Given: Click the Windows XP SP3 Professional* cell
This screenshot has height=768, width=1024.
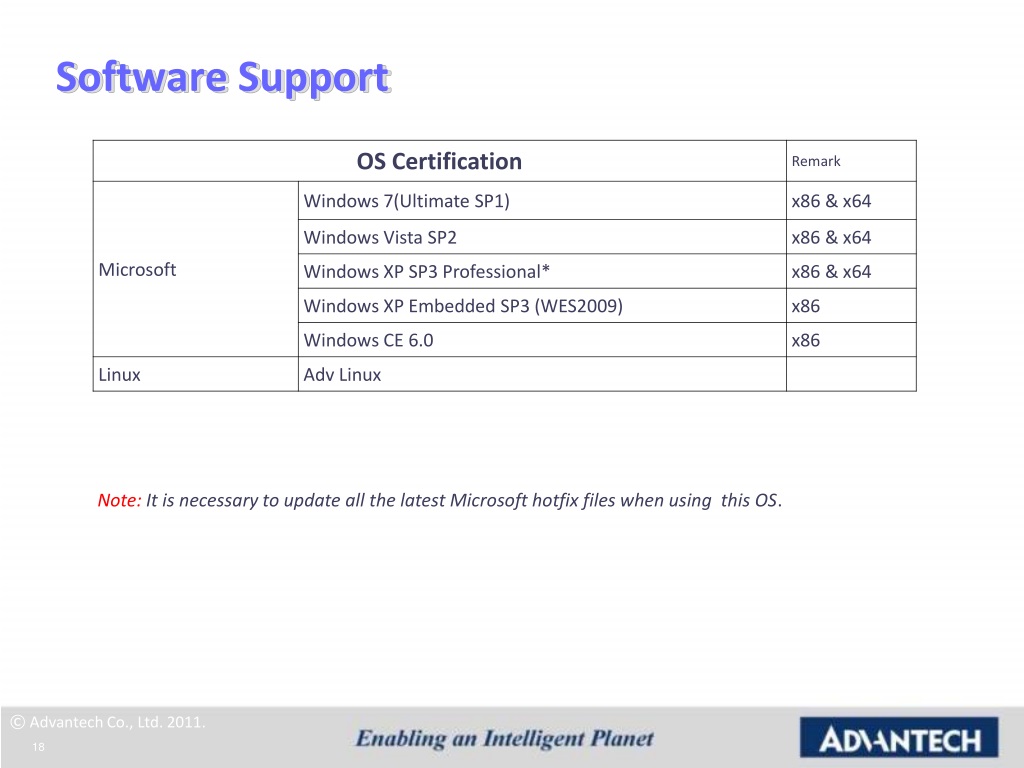Looking at the screenshot, I should 542,271.
